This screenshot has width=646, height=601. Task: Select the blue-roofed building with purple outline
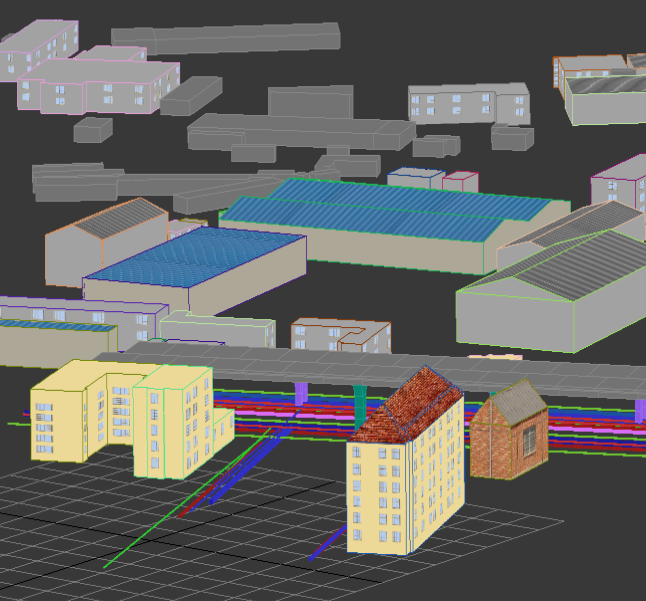tap(194, 269)
